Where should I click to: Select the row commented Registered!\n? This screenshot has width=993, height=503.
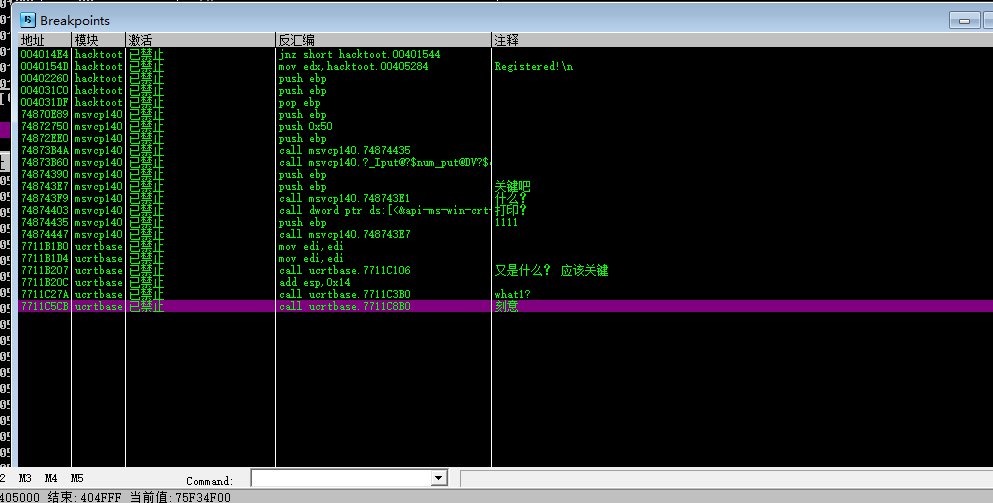[x=527, y=66]
